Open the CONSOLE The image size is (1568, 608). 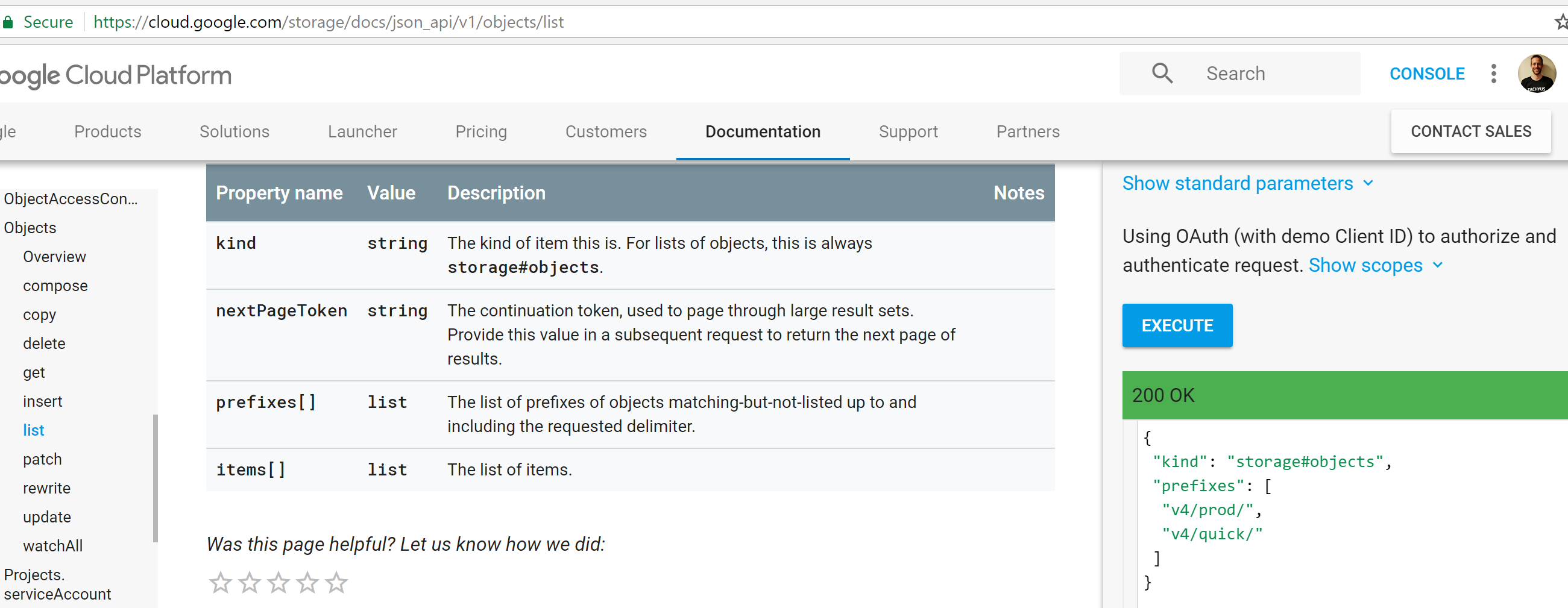[x=1427, y=73]
